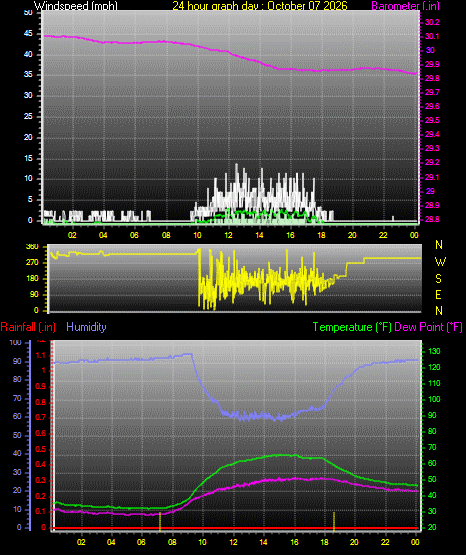Click the green "Temperature (°F)" legend label

(x=352, y=327)
